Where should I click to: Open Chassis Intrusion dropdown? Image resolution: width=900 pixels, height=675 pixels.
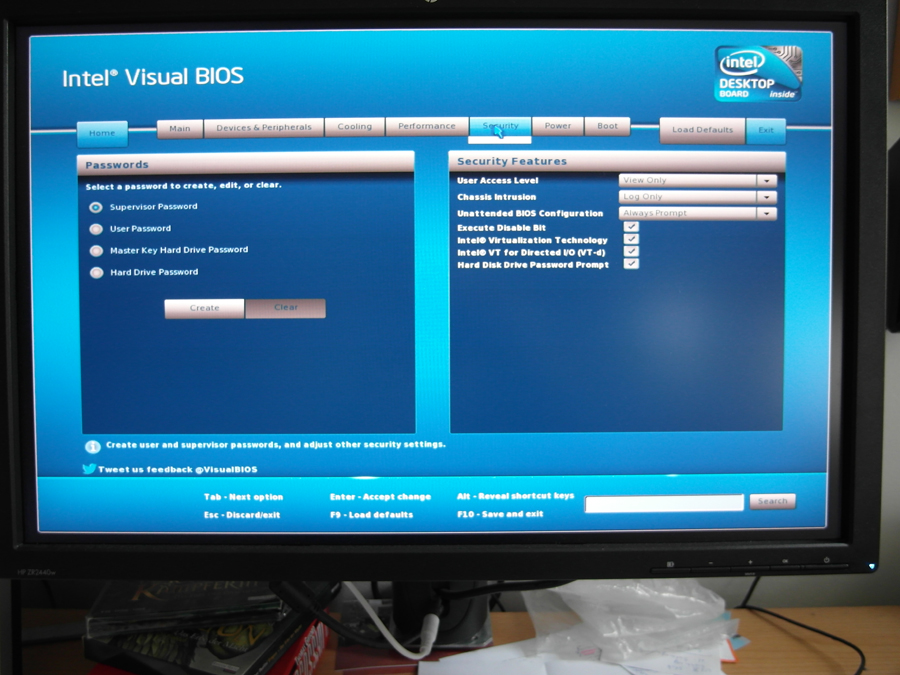(697, 197)
